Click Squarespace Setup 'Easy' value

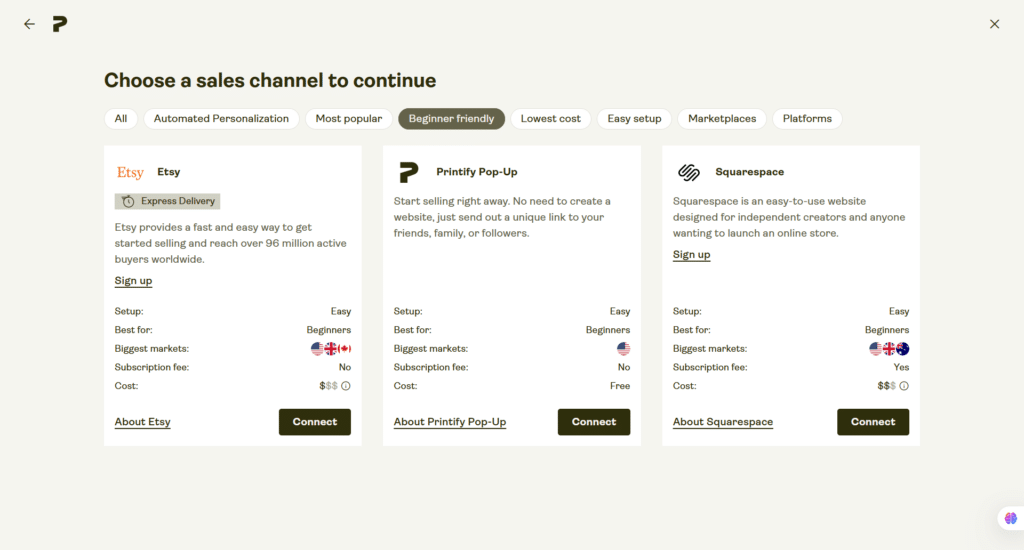coord(899,312)
